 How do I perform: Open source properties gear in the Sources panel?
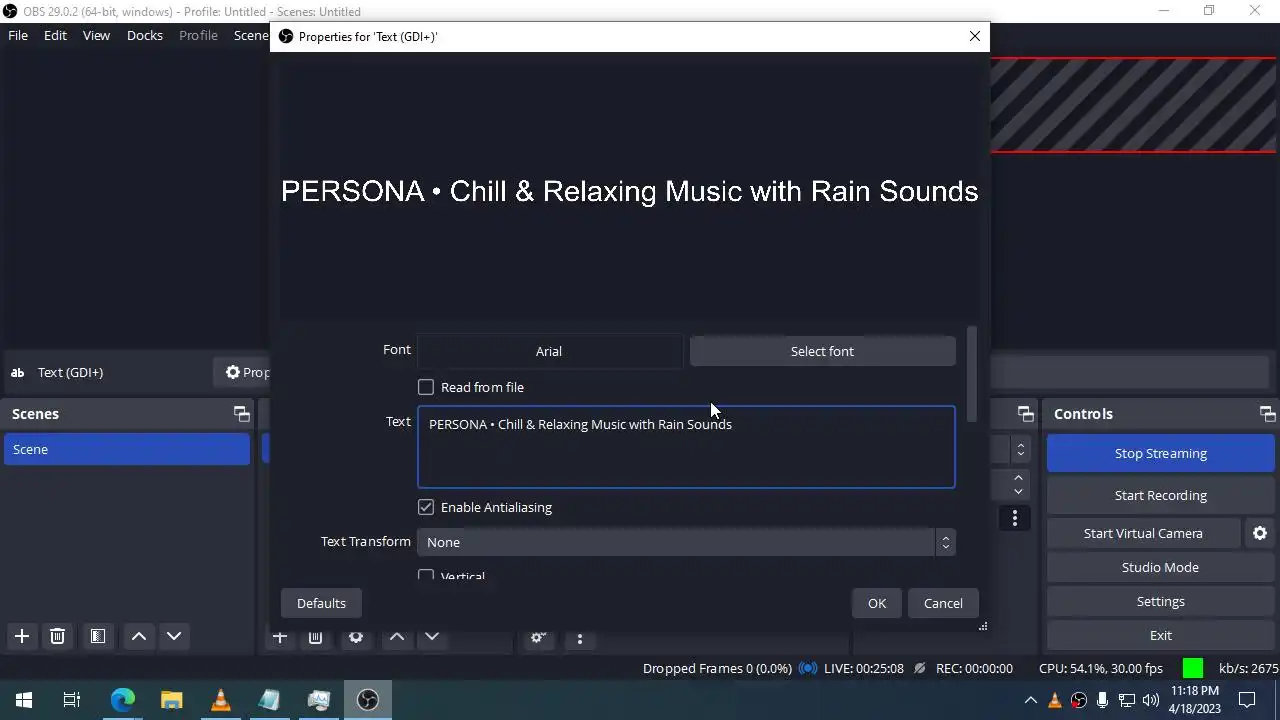pos(355,637)
